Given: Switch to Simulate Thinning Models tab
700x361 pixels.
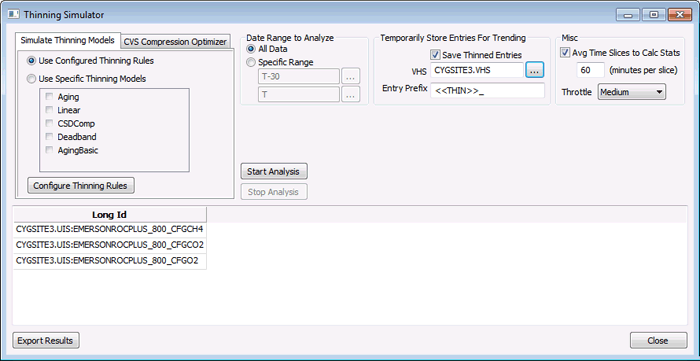Looking at the screenshot, I should [67, 40].
